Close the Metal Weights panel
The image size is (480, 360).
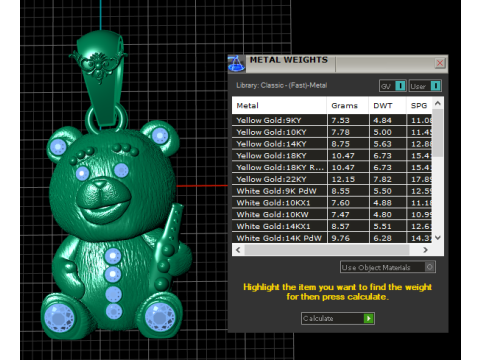pos(440,63)
